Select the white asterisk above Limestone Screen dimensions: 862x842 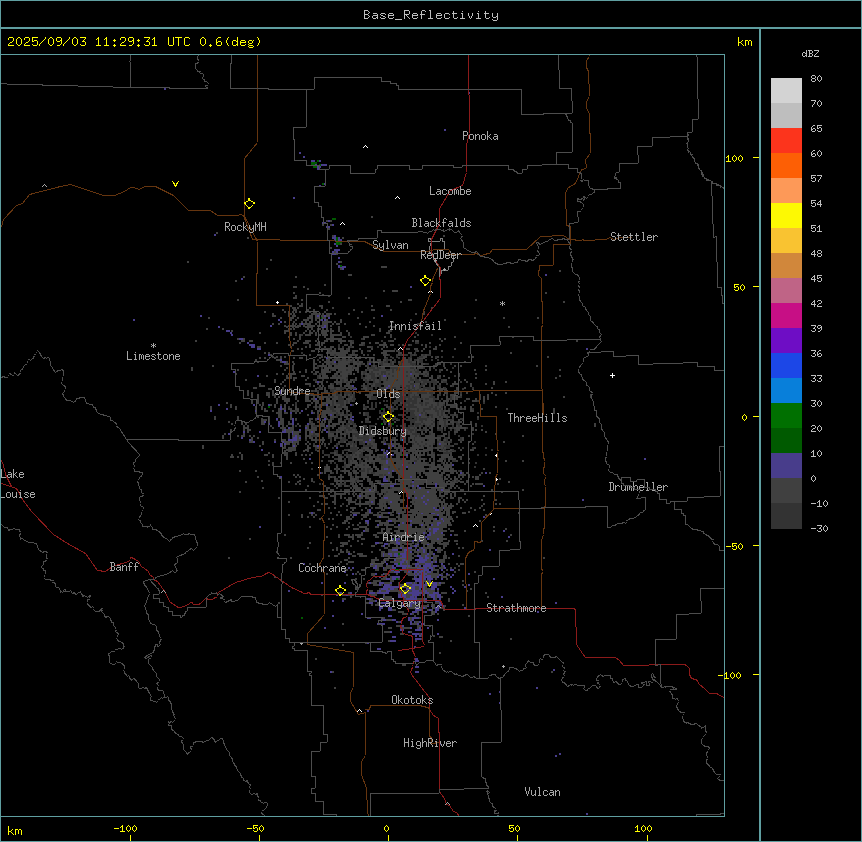153,345
